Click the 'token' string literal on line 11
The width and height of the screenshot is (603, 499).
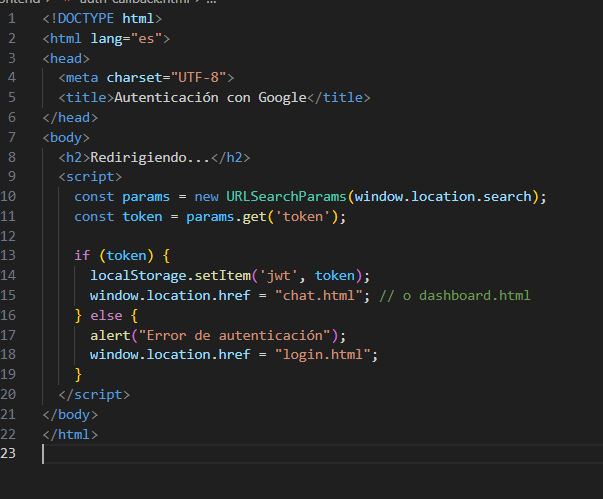click(x=303, y=217)
